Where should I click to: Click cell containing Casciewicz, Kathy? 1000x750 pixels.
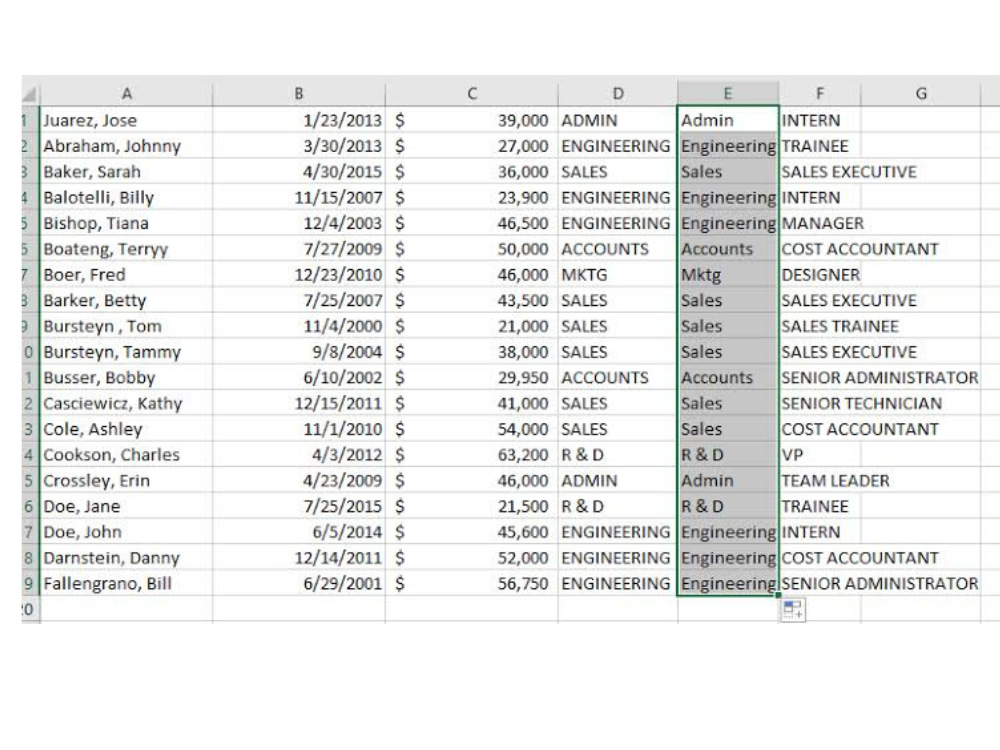pos(126,403)
